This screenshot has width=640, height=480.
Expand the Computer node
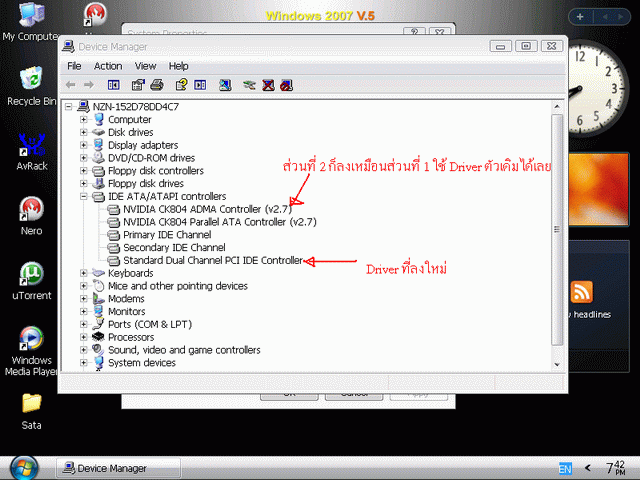pos(84,120)
